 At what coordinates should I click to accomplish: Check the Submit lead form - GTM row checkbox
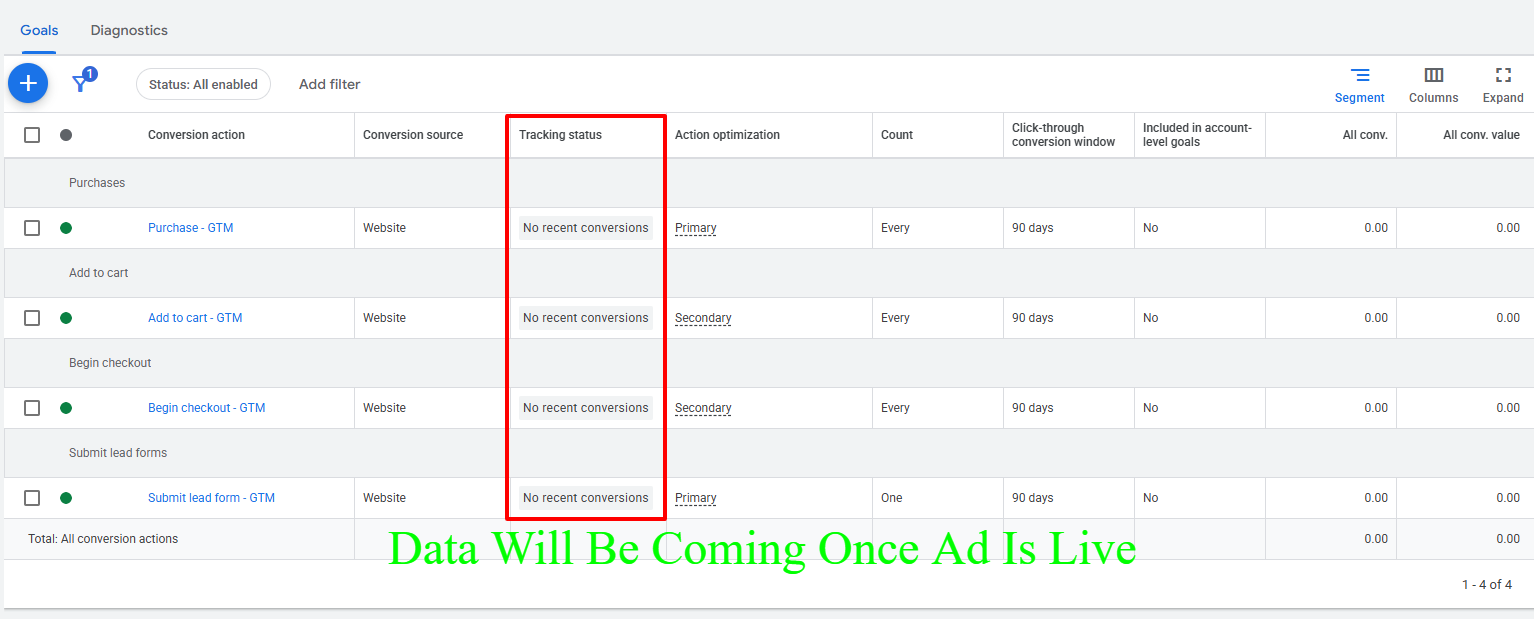pyautogui.click(x=32, y=498)
